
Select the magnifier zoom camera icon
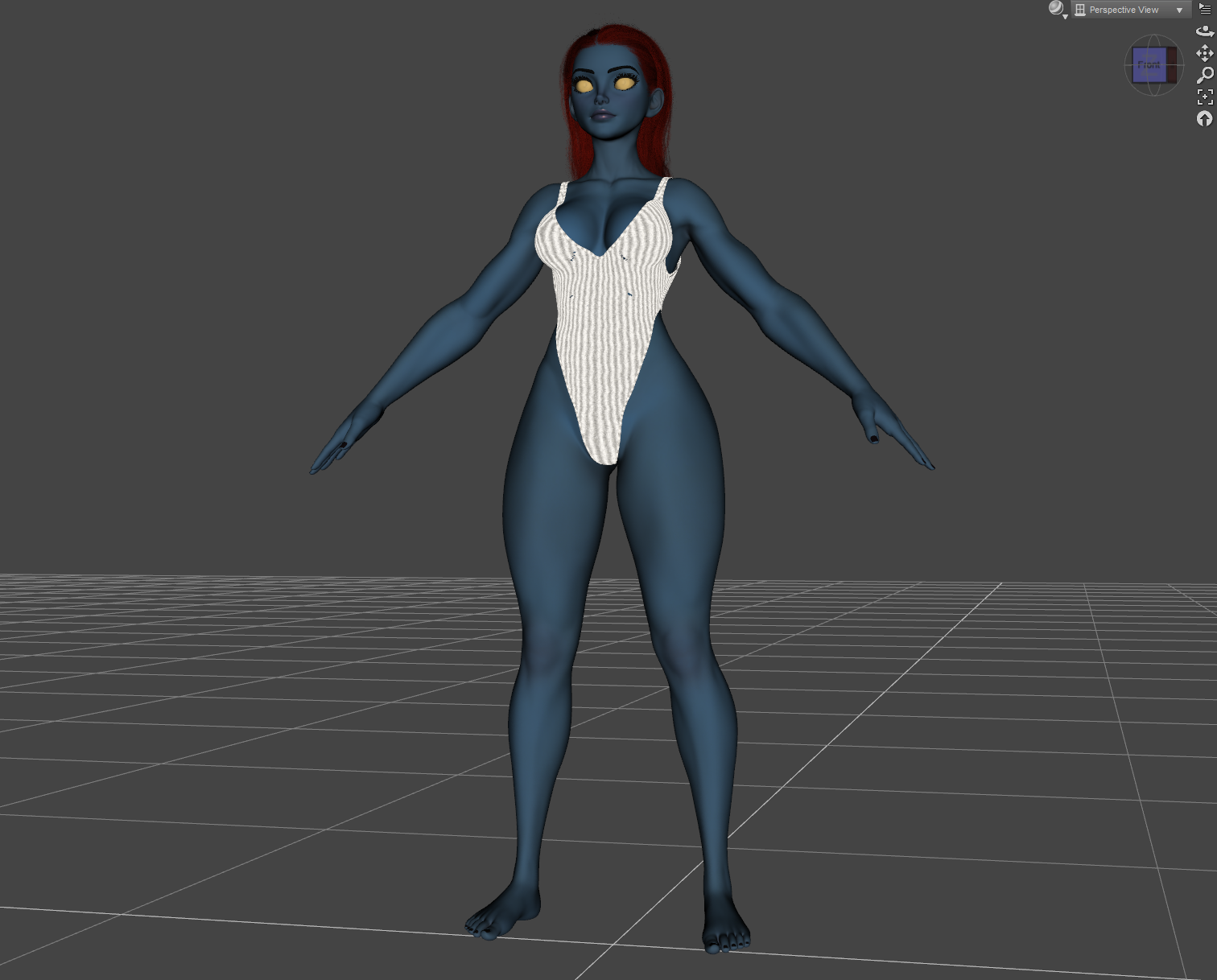(1205, 75)
